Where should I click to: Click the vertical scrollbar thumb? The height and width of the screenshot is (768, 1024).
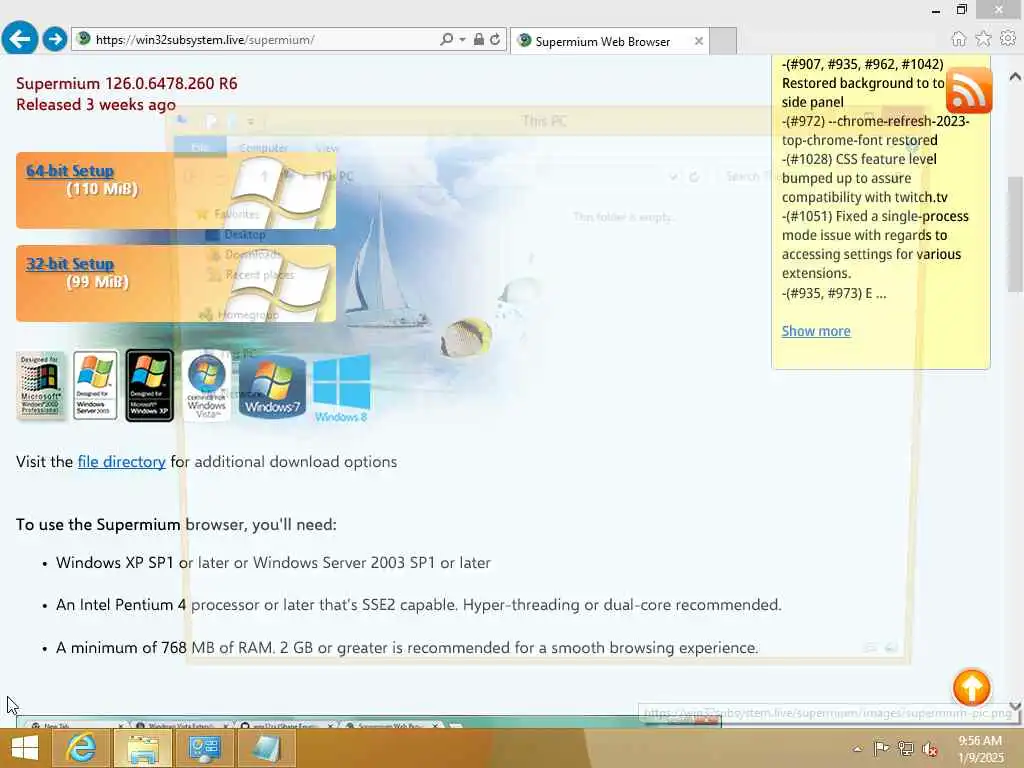1015,234
